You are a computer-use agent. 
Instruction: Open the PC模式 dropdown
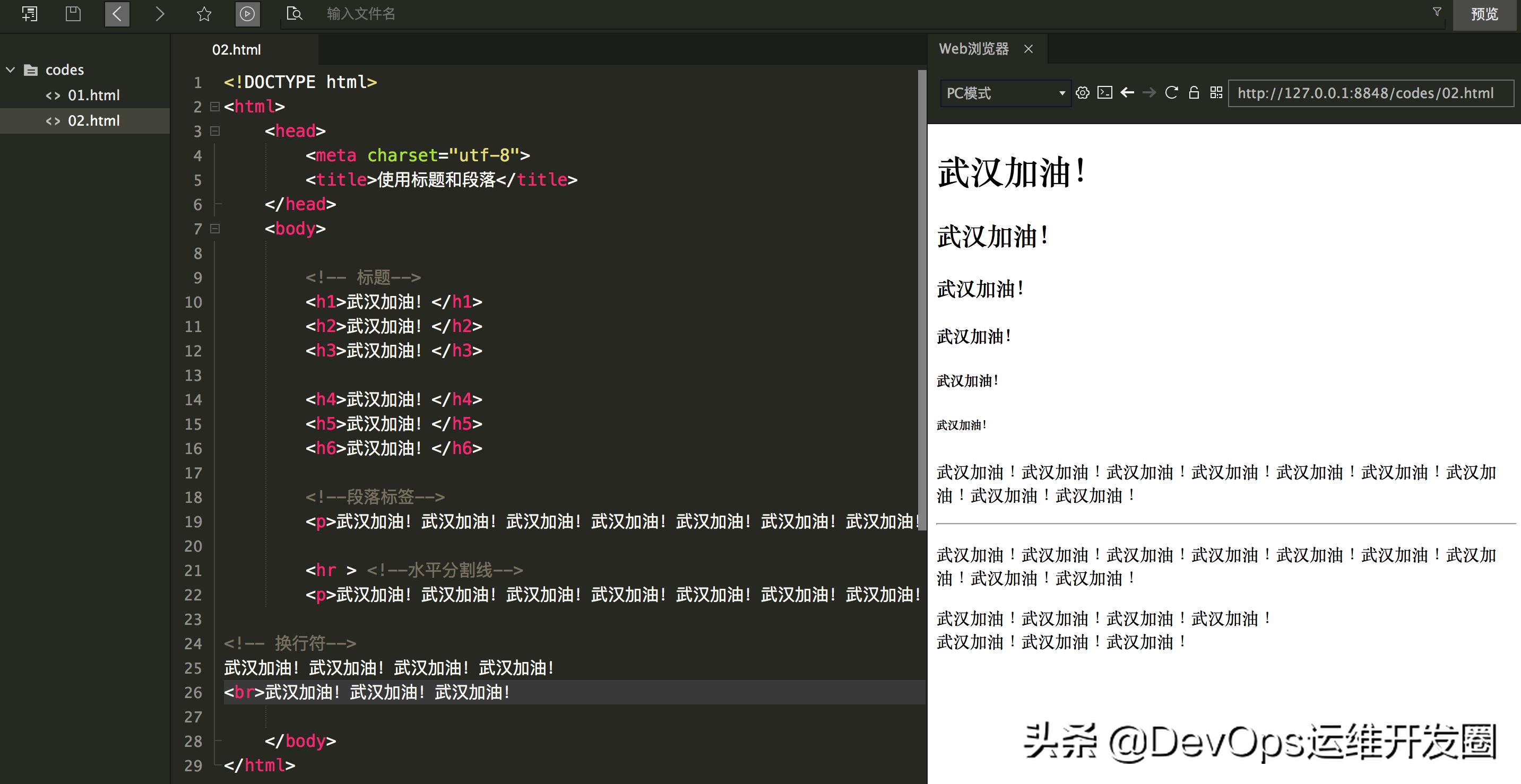pyautogui.click(x=1004, y=93)
